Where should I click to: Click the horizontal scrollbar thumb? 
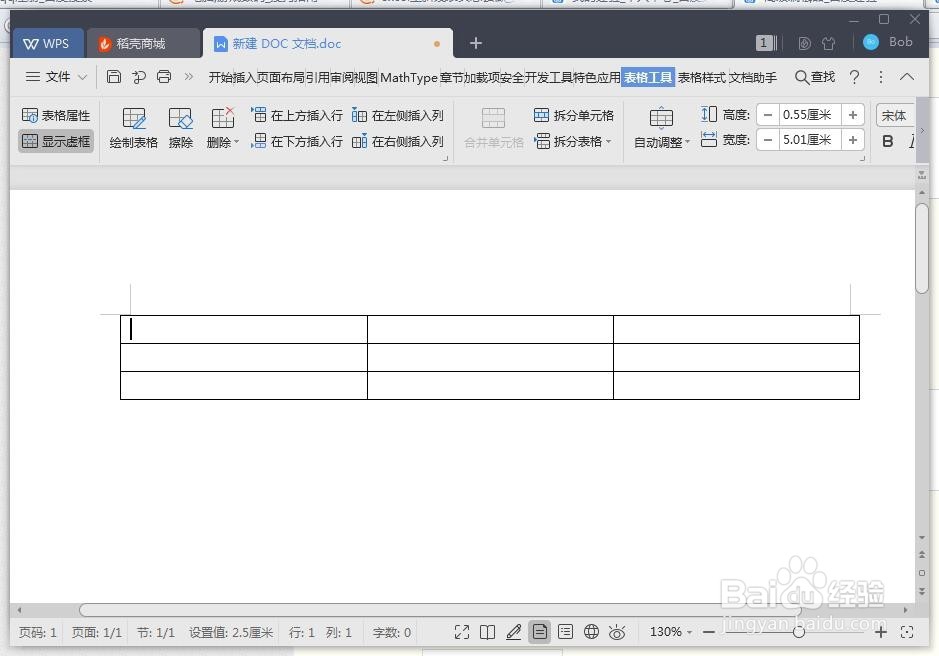[440, 610]
